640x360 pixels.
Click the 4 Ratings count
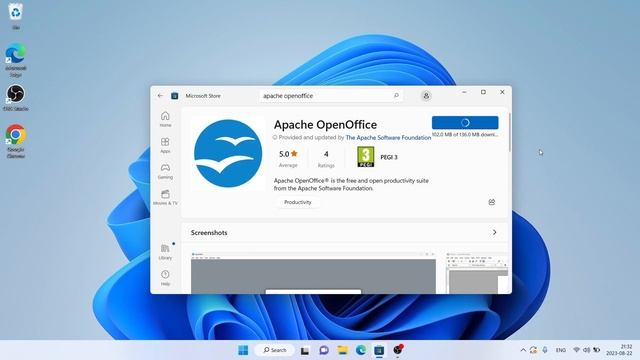pyautogui.click(x=326, y=158)
